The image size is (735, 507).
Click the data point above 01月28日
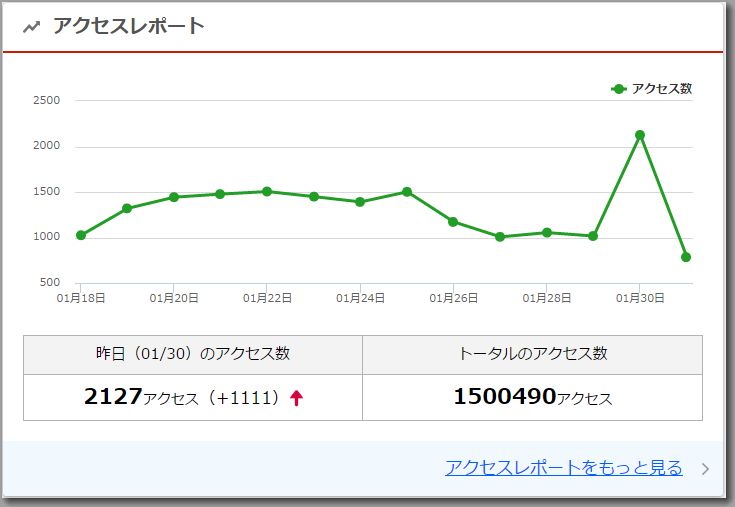tap(546, 232)
